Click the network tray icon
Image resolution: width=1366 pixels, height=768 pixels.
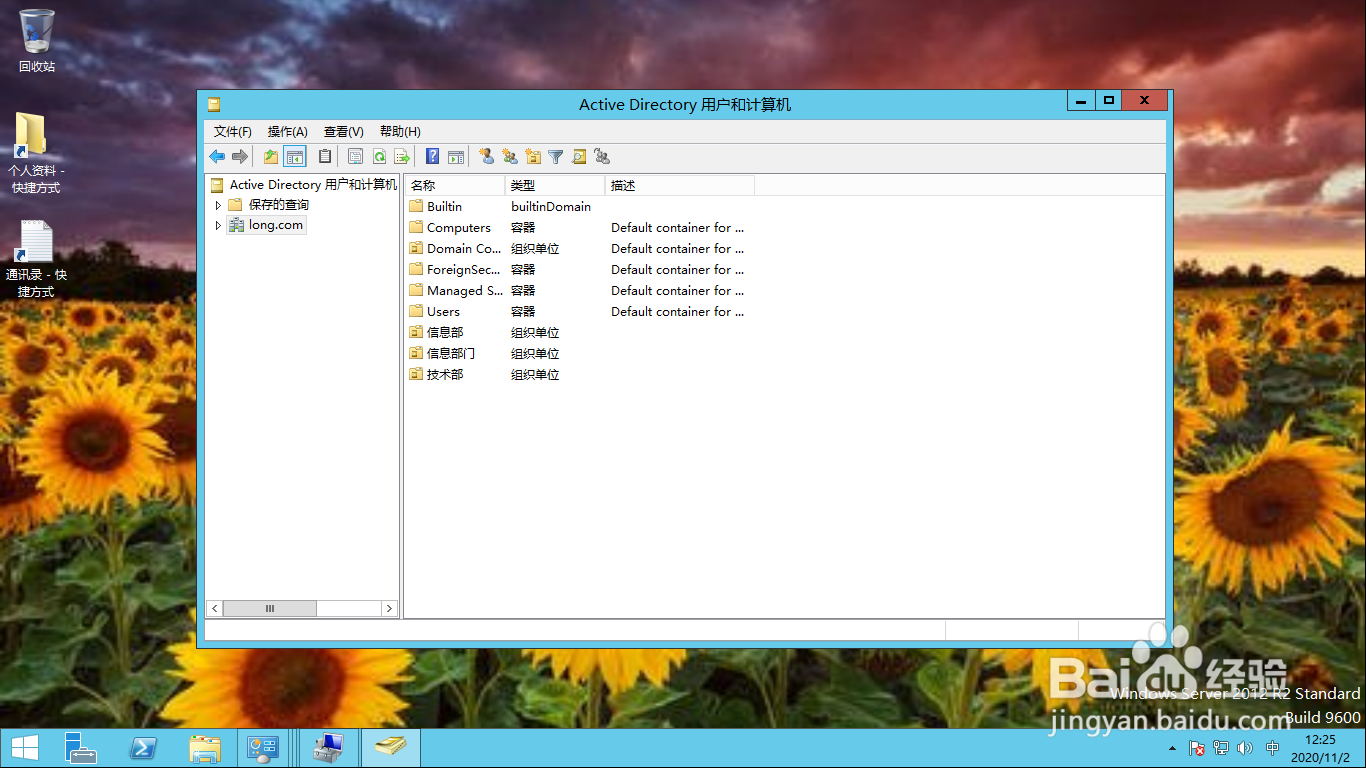[1221, 748]
